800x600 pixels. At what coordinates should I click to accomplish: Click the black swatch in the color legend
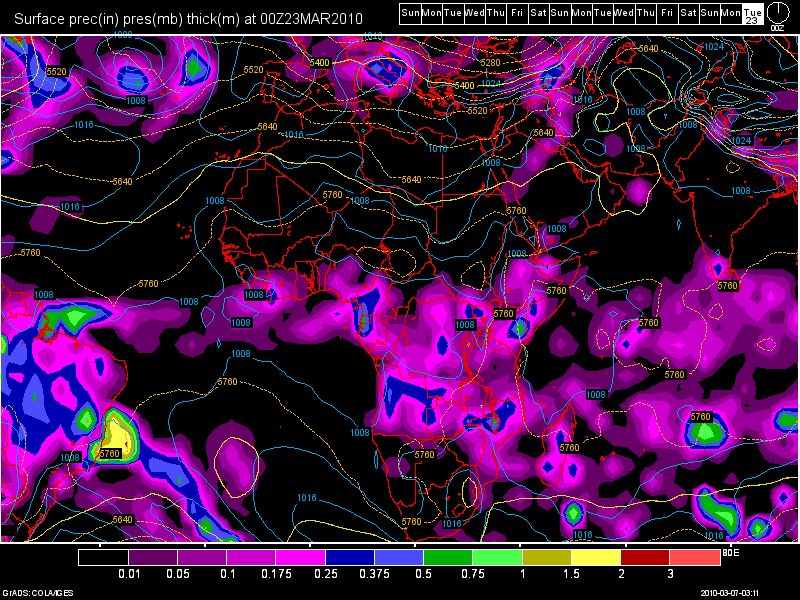click(103, 557)
